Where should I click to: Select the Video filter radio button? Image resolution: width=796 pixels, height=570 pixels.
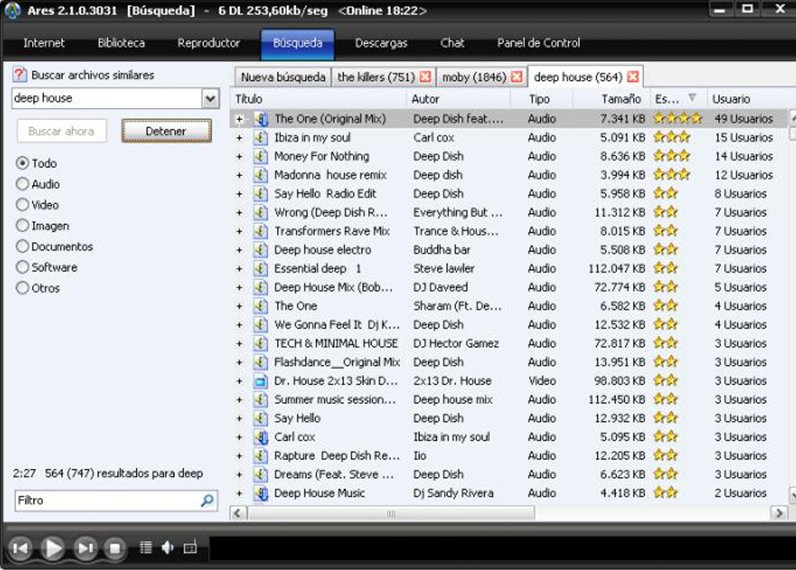[22, 205]
